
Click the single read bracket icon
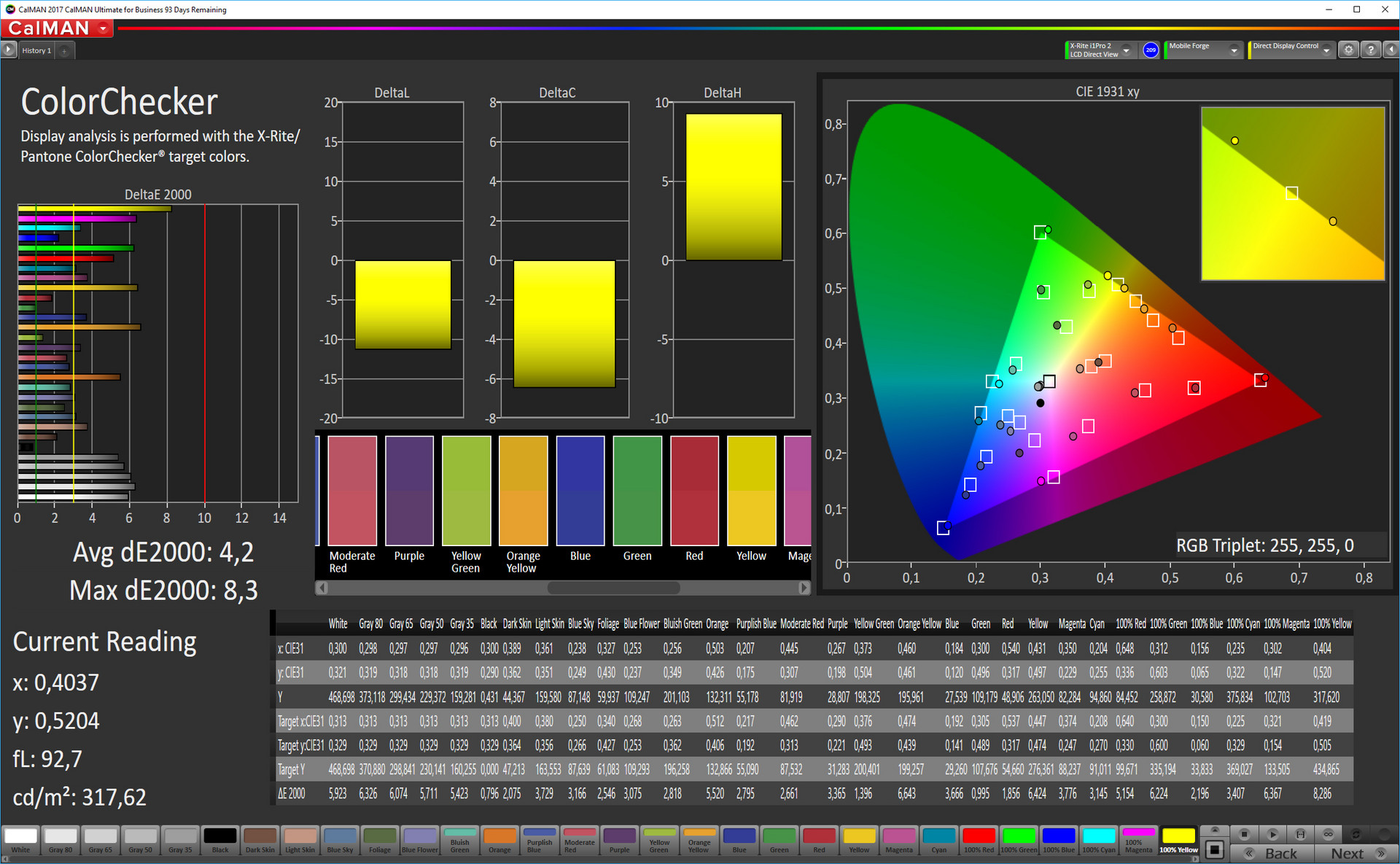pos(1300,834)
